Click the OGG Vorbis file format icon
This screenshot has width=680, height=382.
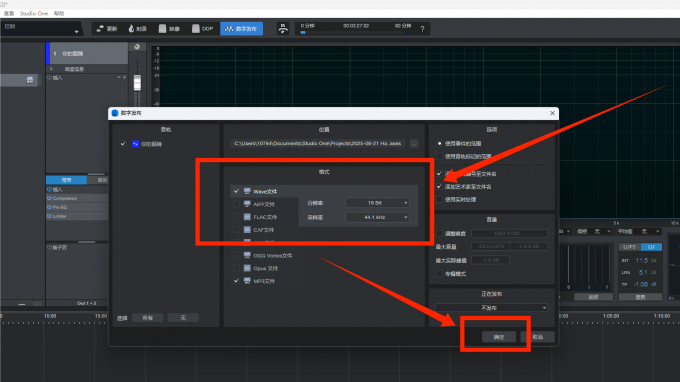point(247,255)
